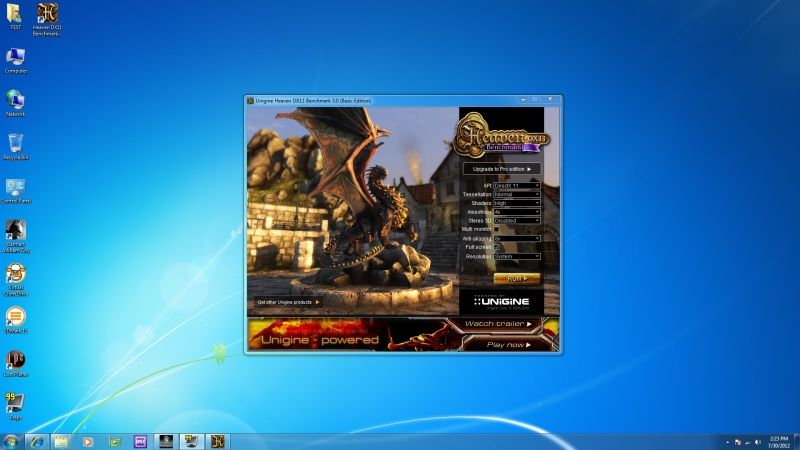Image resolution: width=800 pixels, height=450 pixels.
Task: Click the Heaven DX11 Benchmark logo
Action: coord(501,134)
